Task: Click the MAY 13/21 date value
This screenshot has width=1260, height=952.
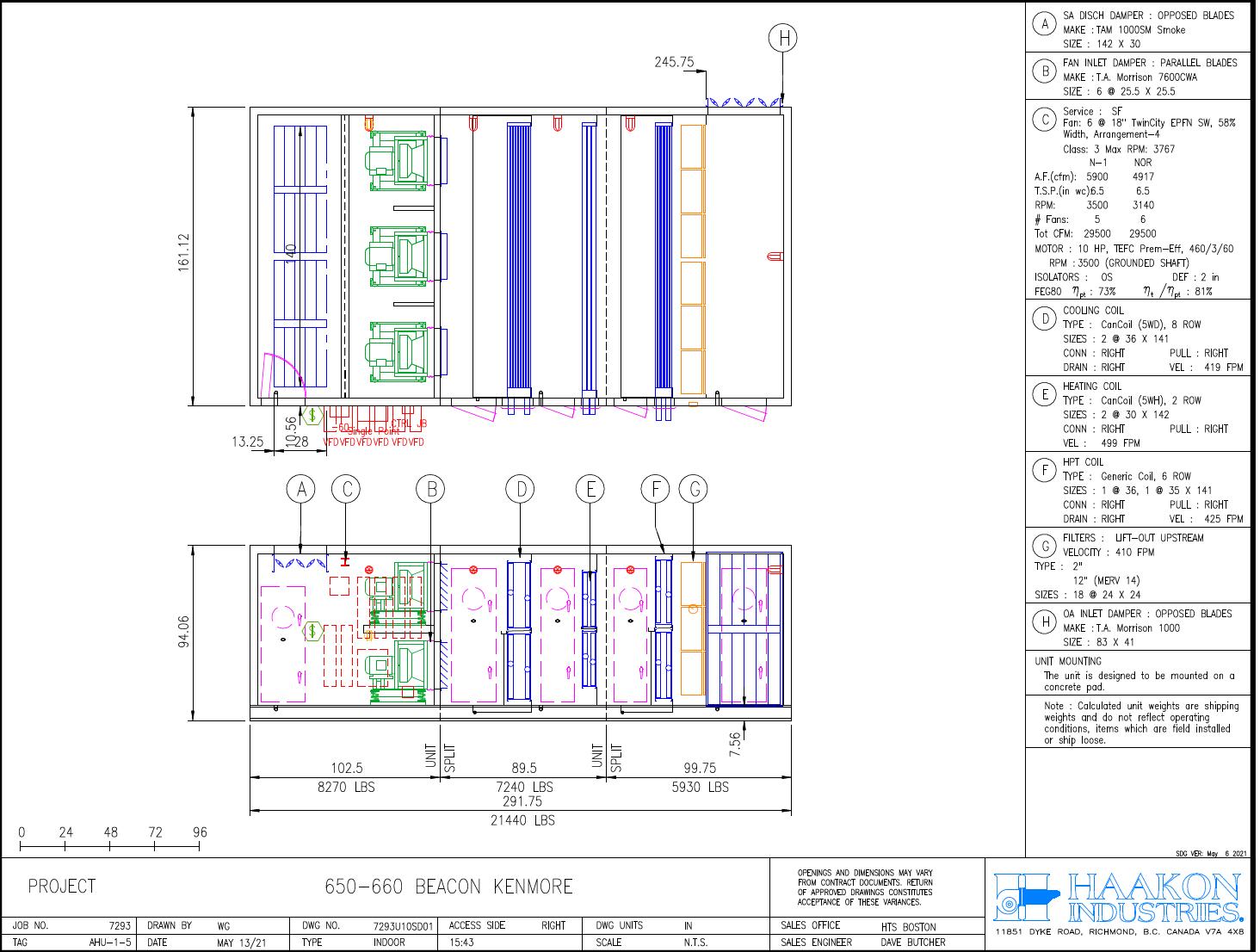Action: (242, 943)
